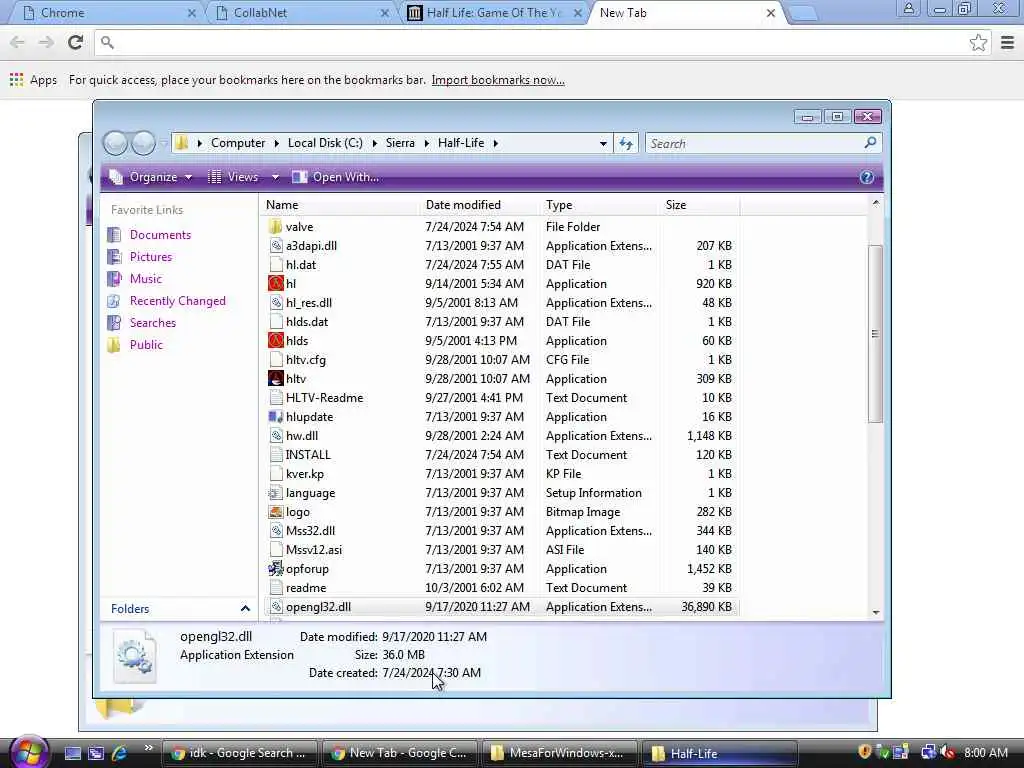1024x768 pixels.
Task: Open Public favorite link
Action: tap(146, 345)
